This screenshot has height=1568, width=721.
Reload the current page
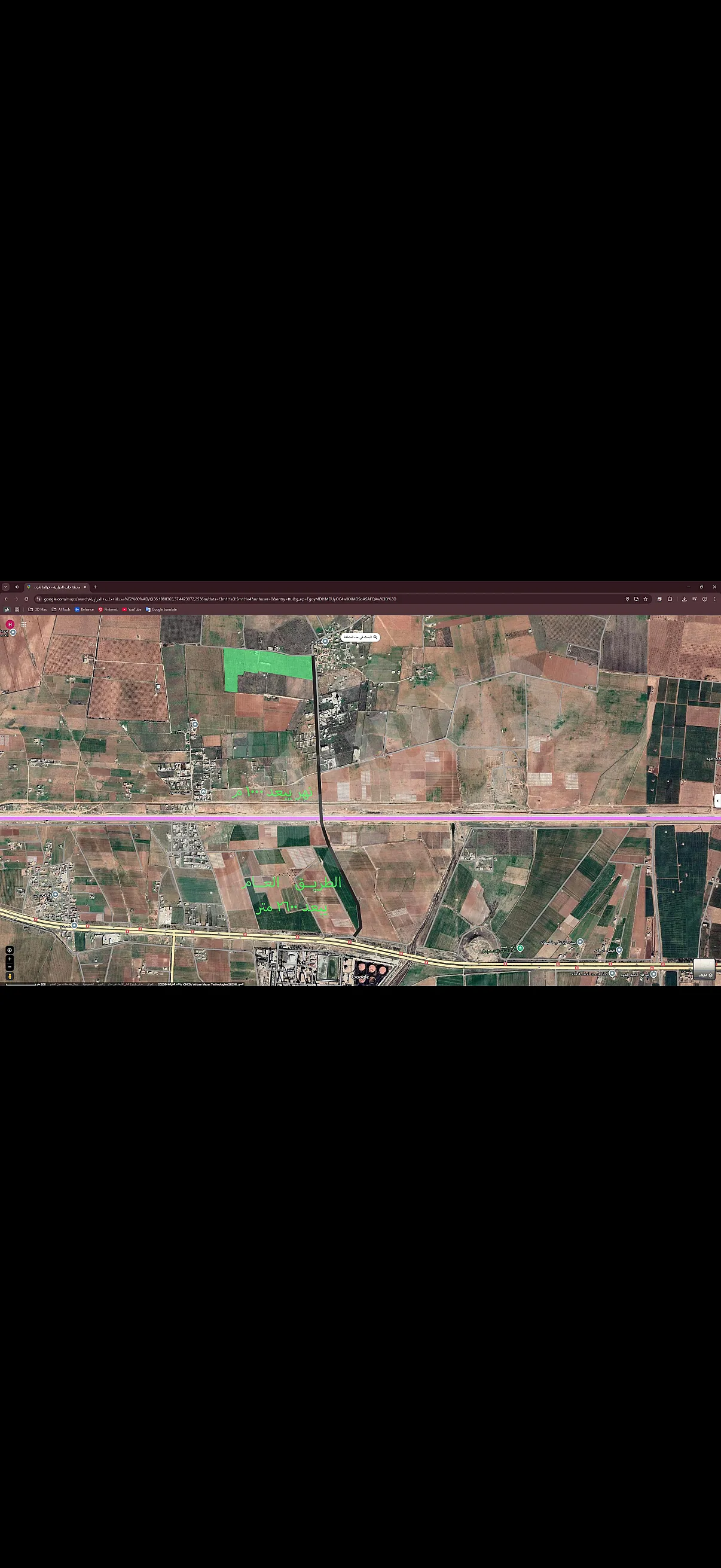(x=26, y=599)
